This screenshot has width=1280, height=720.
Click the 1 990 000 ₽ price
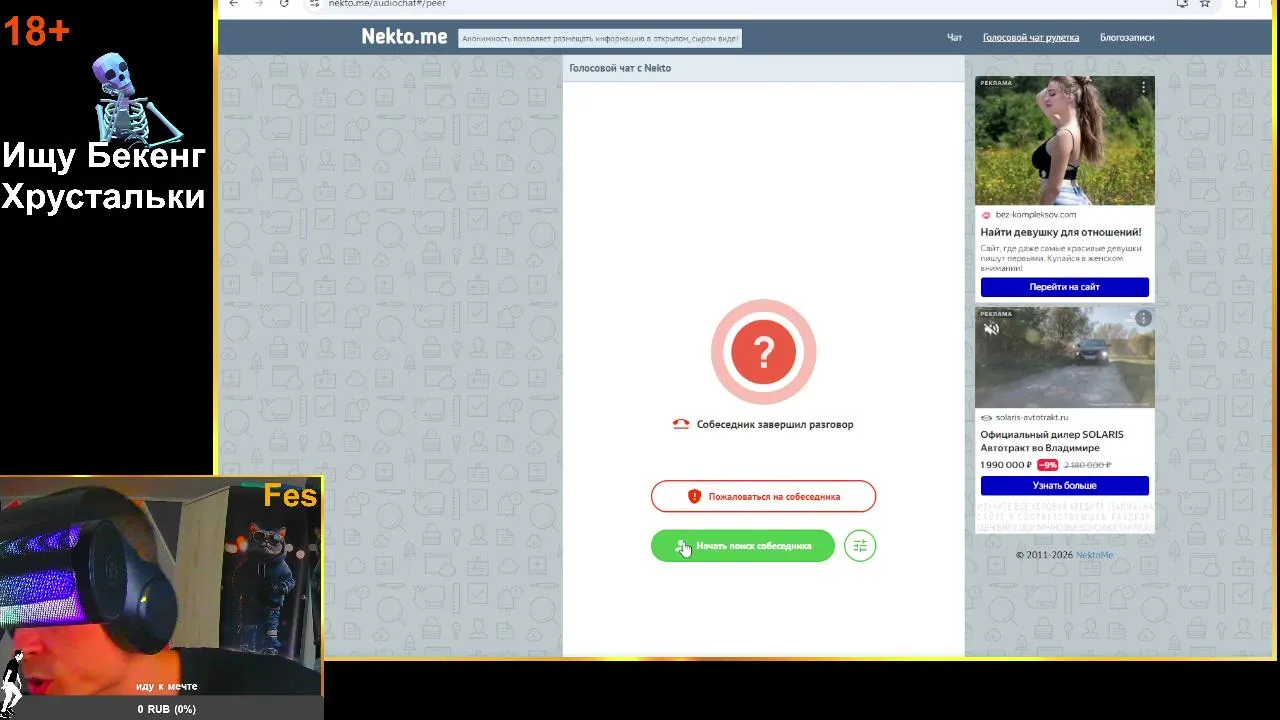coord(1005,465)
